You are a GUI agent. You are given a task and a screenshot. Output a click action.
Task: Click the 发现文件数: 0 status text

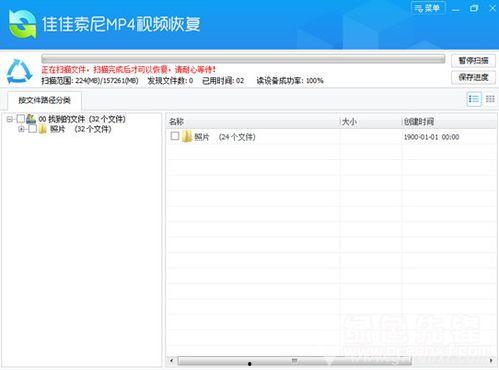(170, 81)
